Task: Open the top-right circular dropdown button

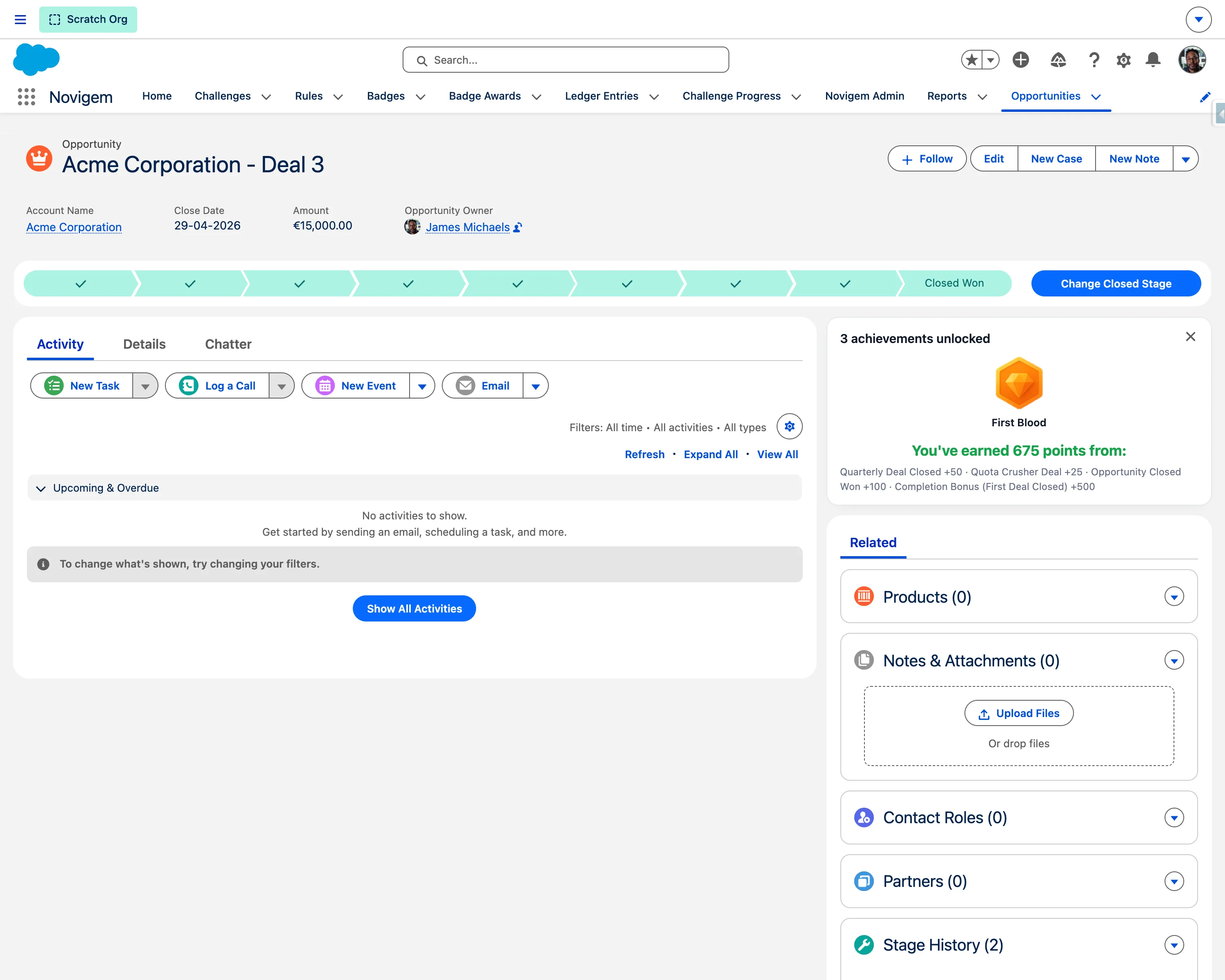Action: tap(1198, 19)
